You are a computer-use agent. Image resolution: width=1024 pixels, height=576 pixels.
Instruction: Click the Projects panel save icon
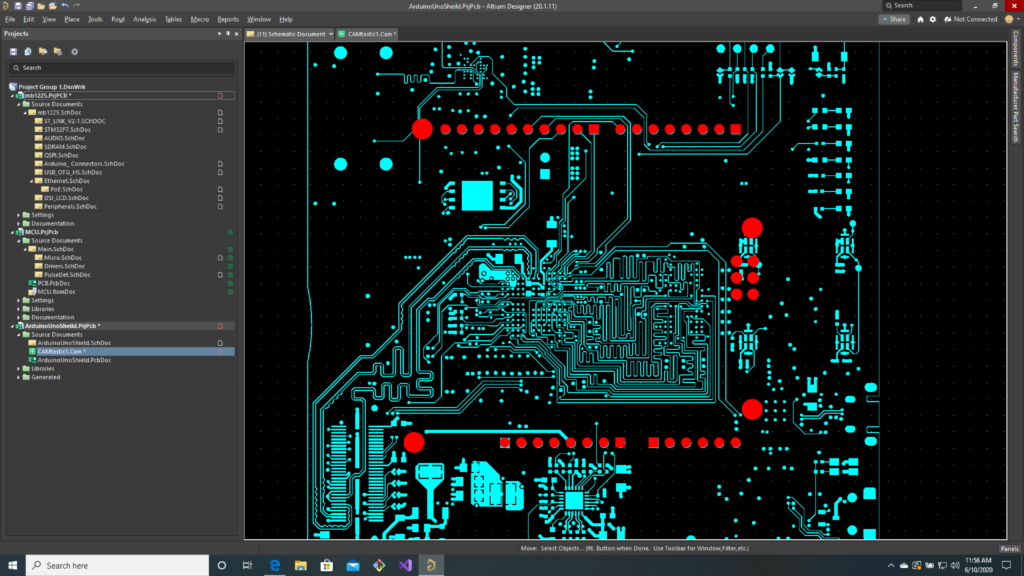click(13, 51)
